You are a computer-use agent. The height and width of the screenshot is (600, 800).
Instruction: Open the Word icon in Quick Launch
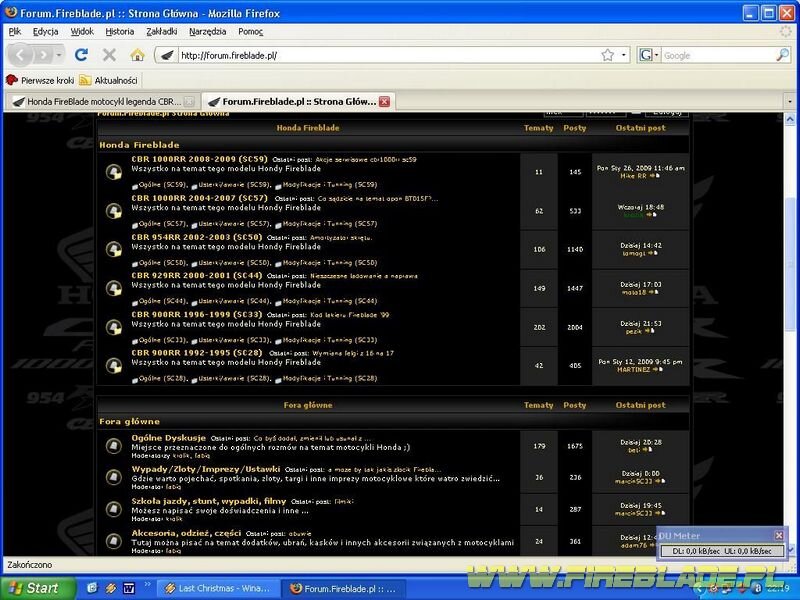(x=129, y=588)
